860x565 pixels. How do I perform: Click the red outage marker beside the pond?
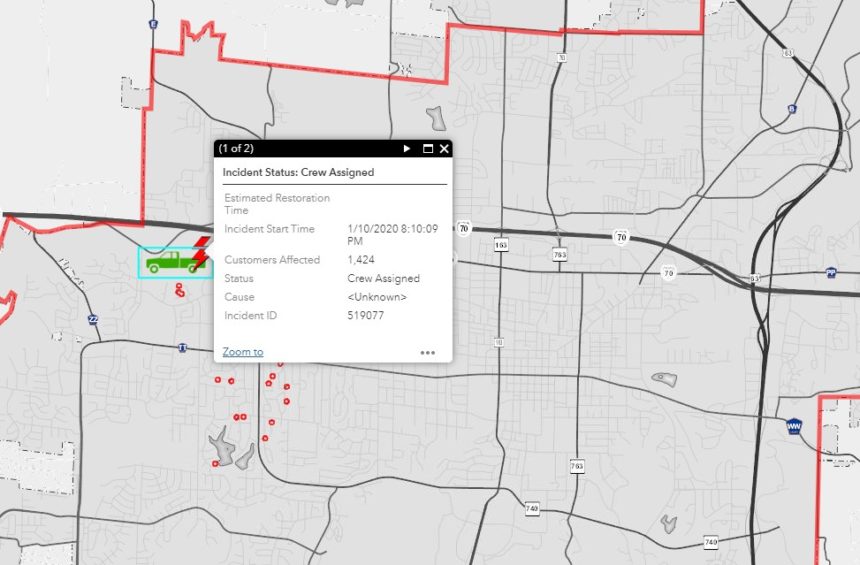(x=216, y=463)
